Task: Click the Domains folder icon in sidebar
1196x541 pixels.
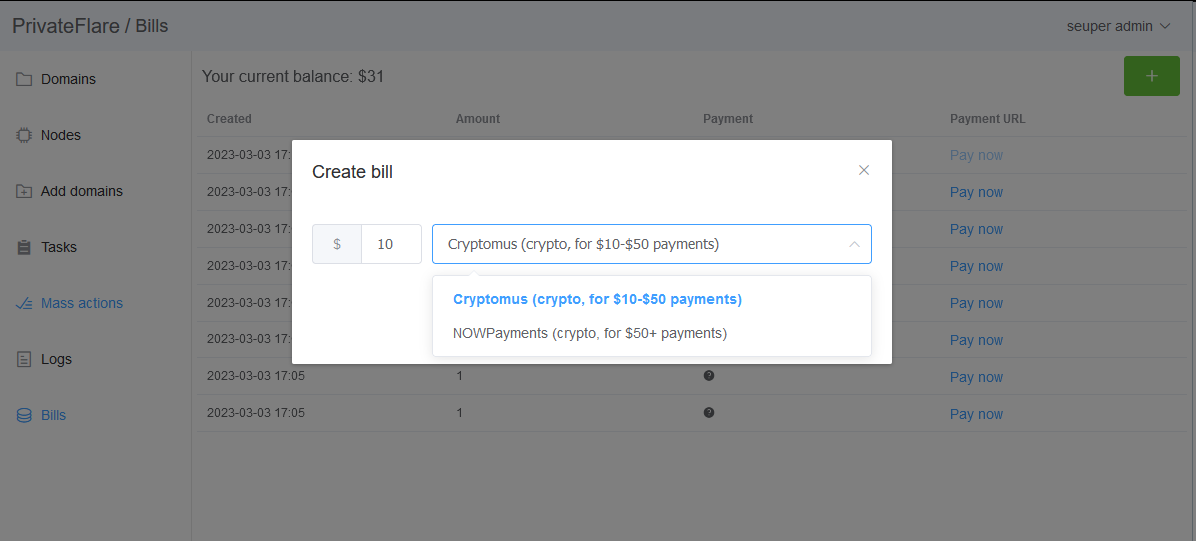Action: (24, 79)
